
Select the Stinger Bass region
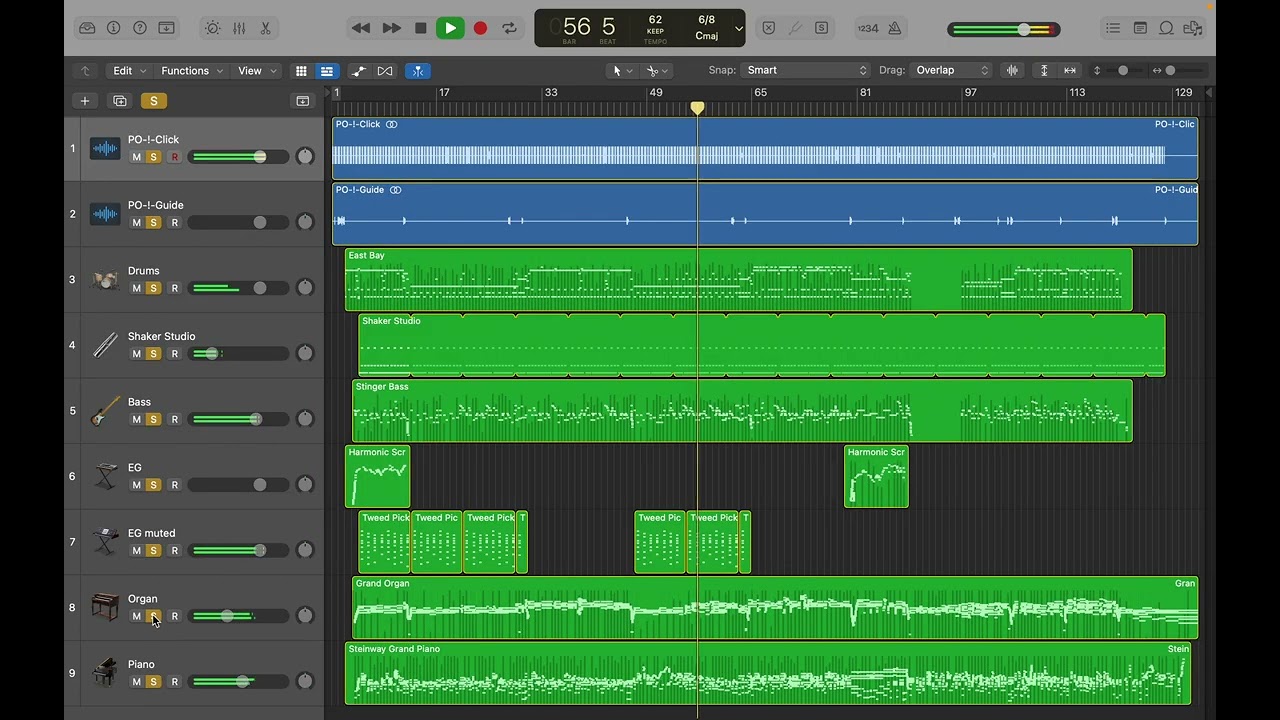click(742, 410)
